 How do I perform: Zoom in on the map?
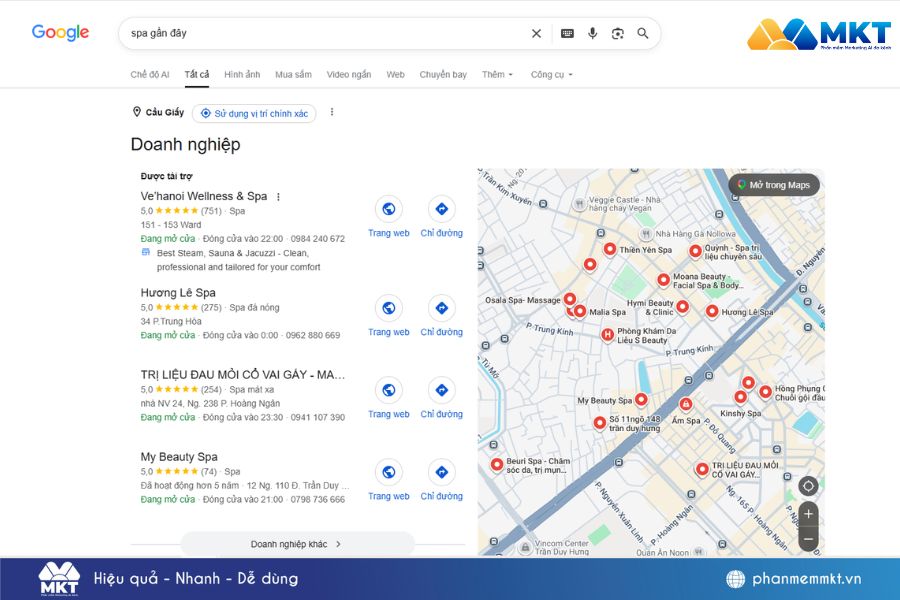(x=808, y=514)
